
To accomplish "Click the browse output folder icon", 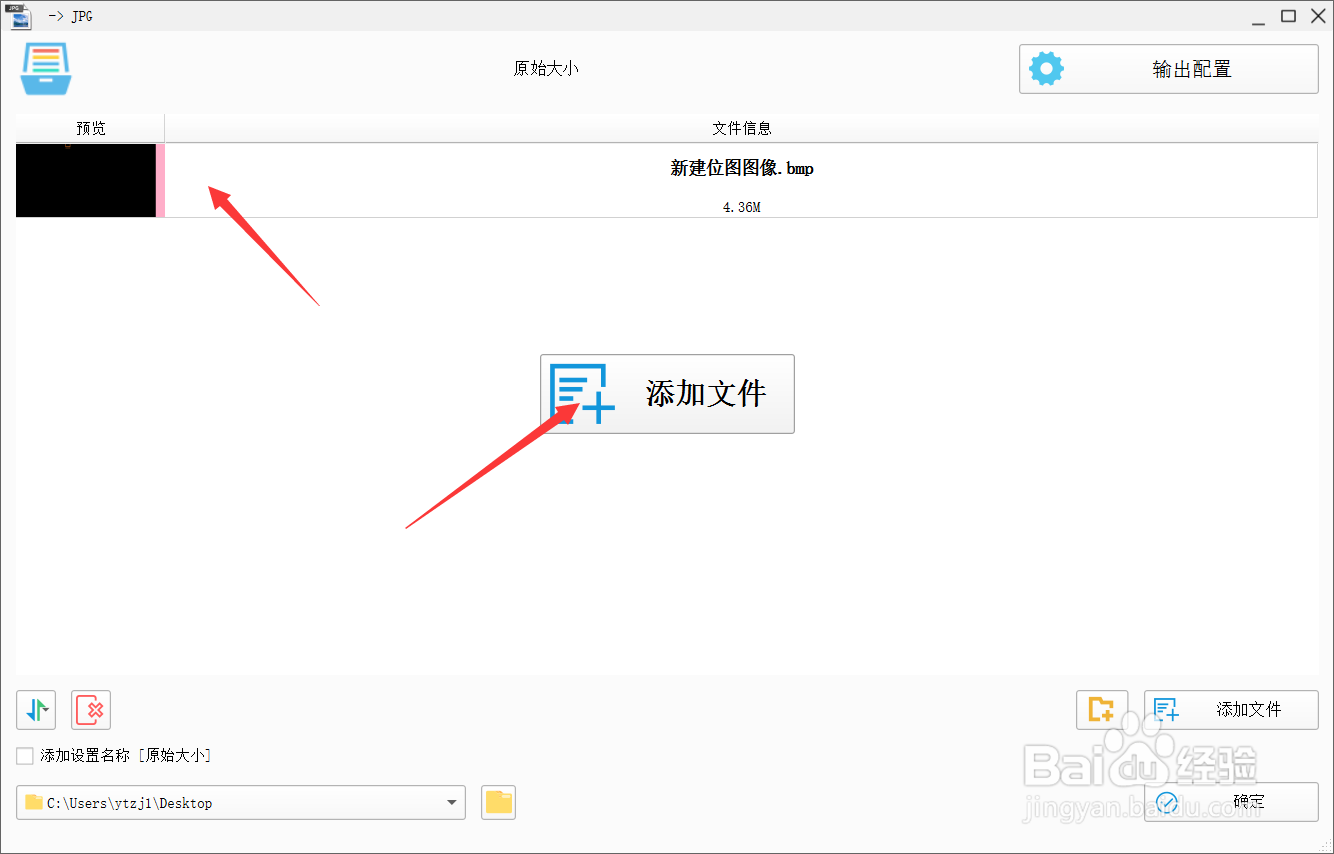I will coord(498,802).
